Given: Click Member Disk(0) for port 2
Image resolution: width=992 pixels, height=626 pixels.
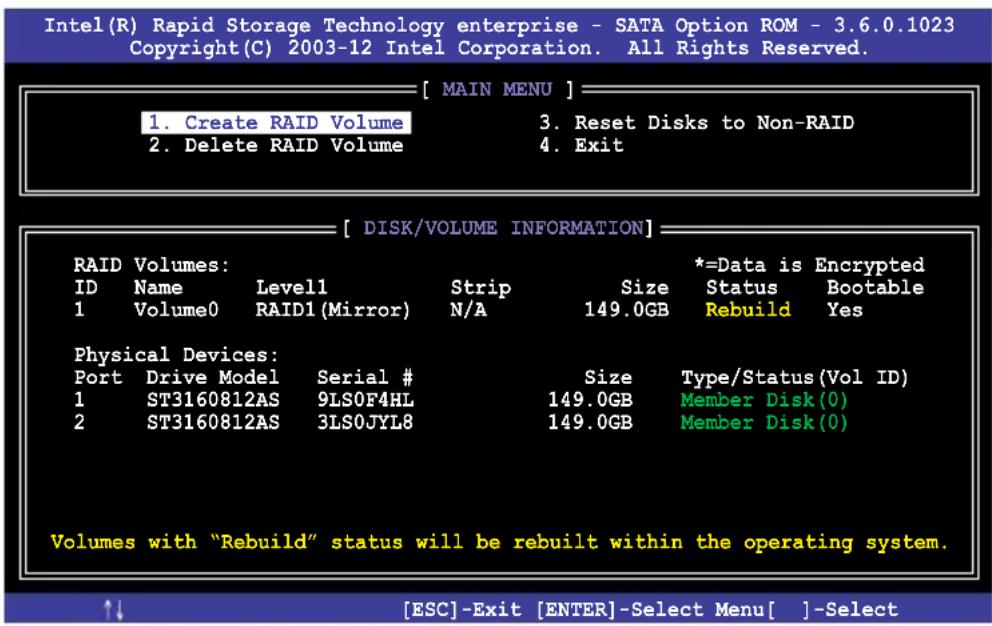Looking at the screenshot, I should 764,422.
